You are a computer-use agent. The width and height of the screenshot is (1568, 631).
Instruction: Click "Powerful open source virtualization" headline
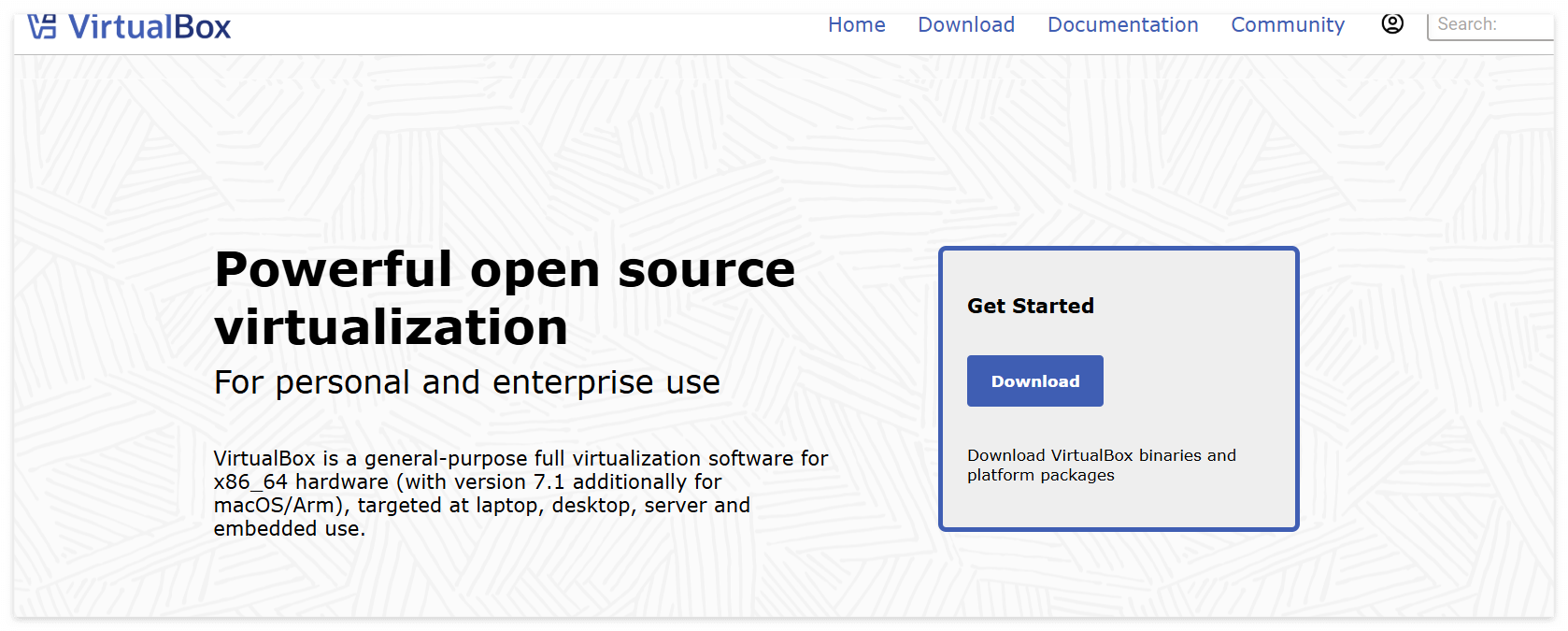point(505,297)
